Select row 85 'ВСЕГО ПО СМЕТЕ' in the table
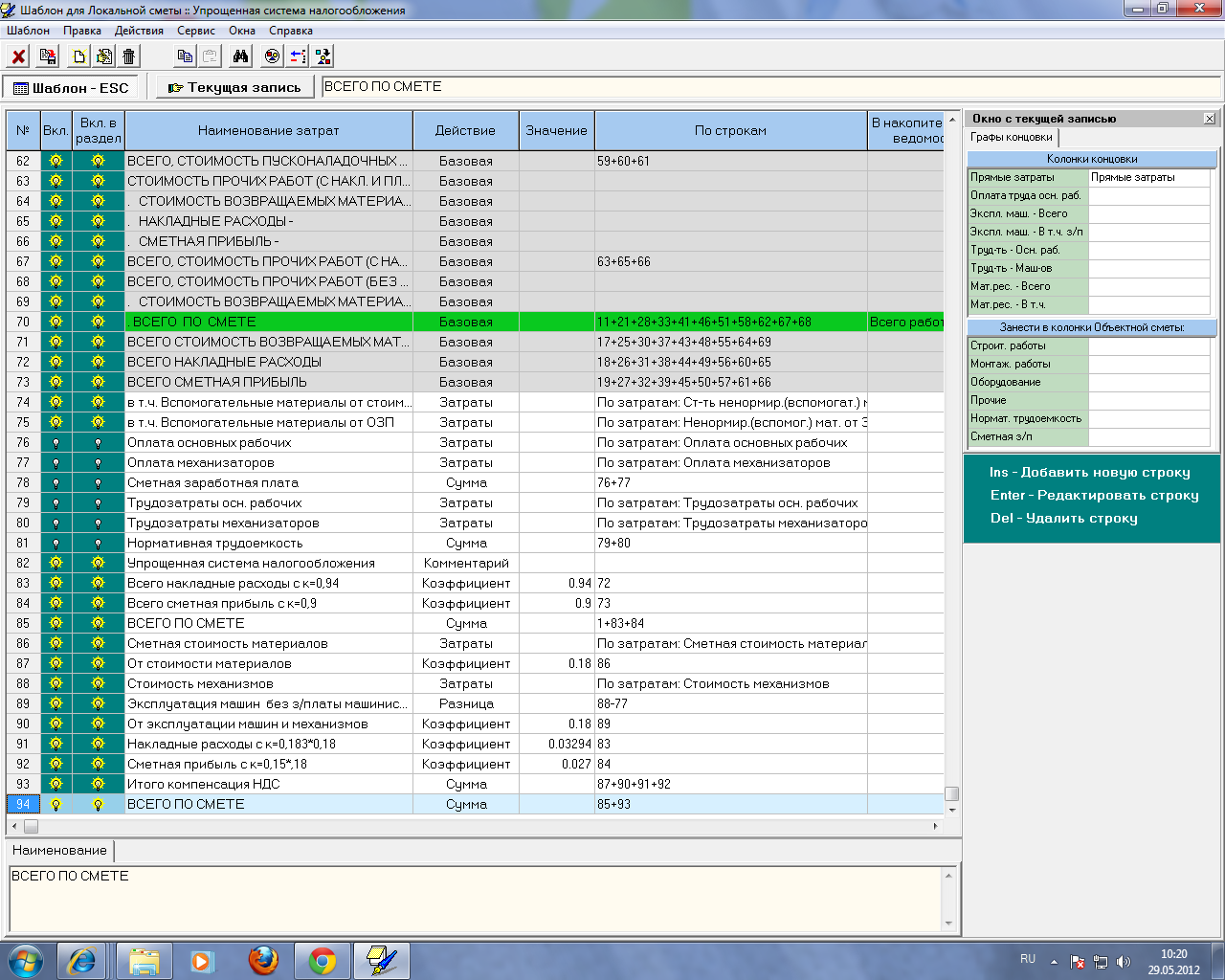1225x980 pixels. pos(186,624)
